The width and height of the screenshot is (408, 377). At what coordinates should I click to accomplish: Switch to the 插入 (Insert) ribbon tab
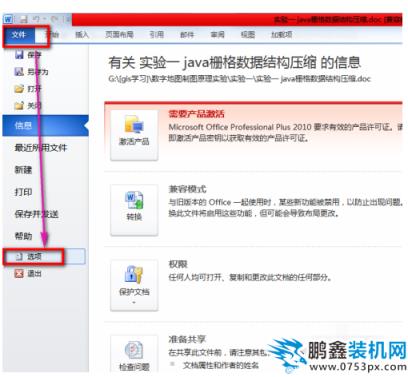82,35
